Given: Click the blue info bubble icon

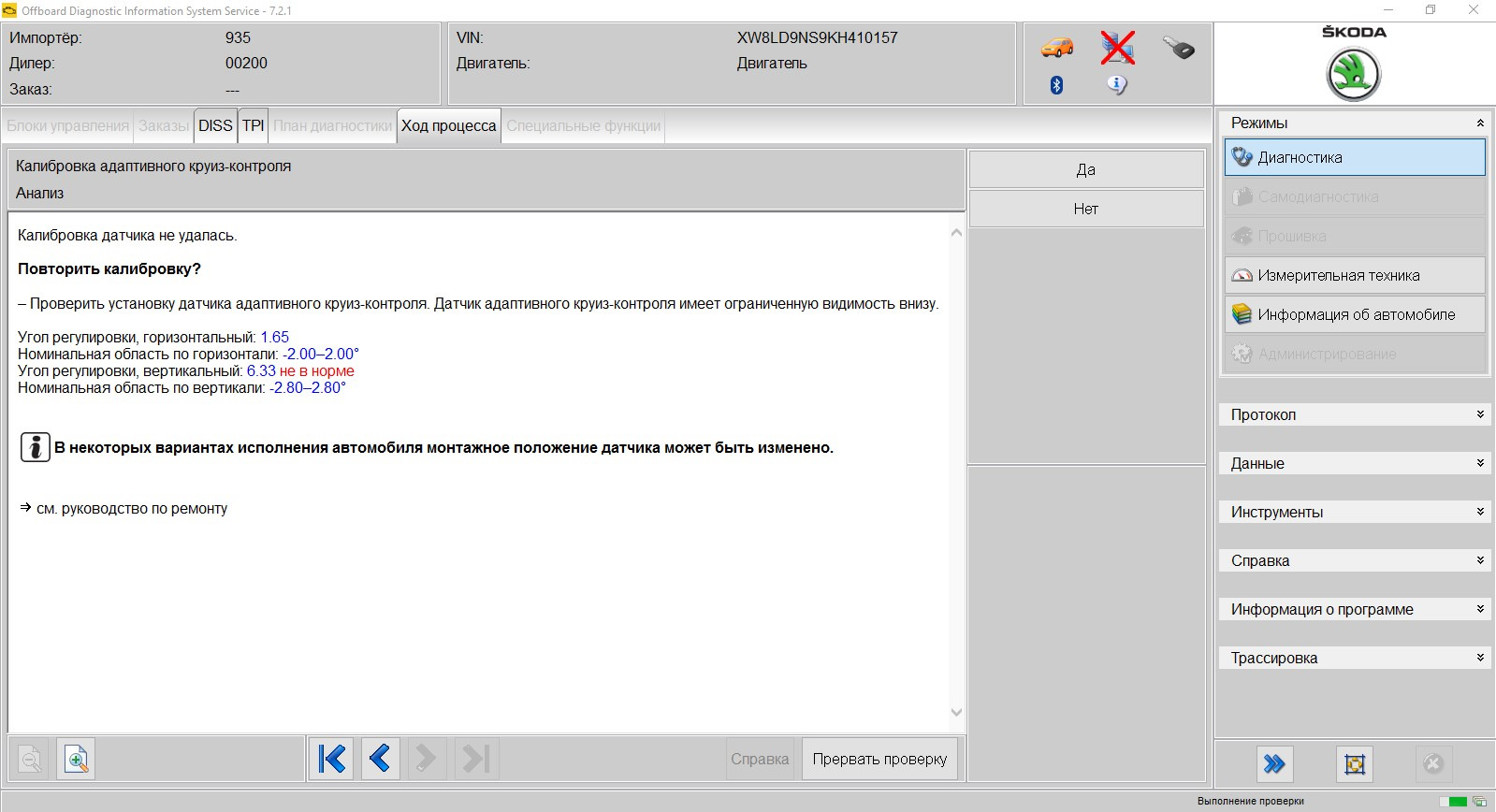Looking at the screenshot, I should (1117, 85).
